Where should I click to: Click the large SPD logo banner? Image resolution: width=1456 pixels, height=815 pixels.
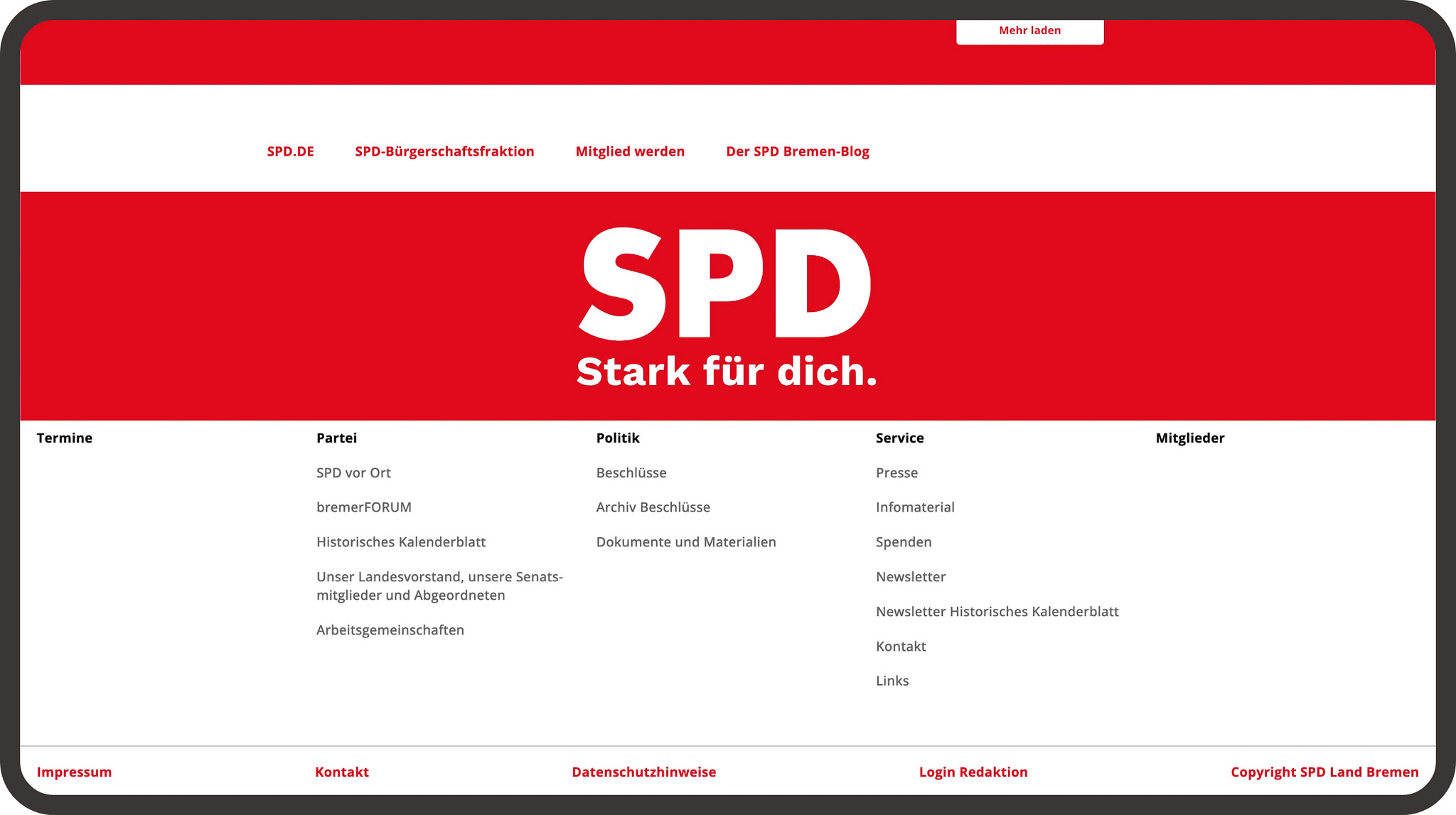(727, 306)
